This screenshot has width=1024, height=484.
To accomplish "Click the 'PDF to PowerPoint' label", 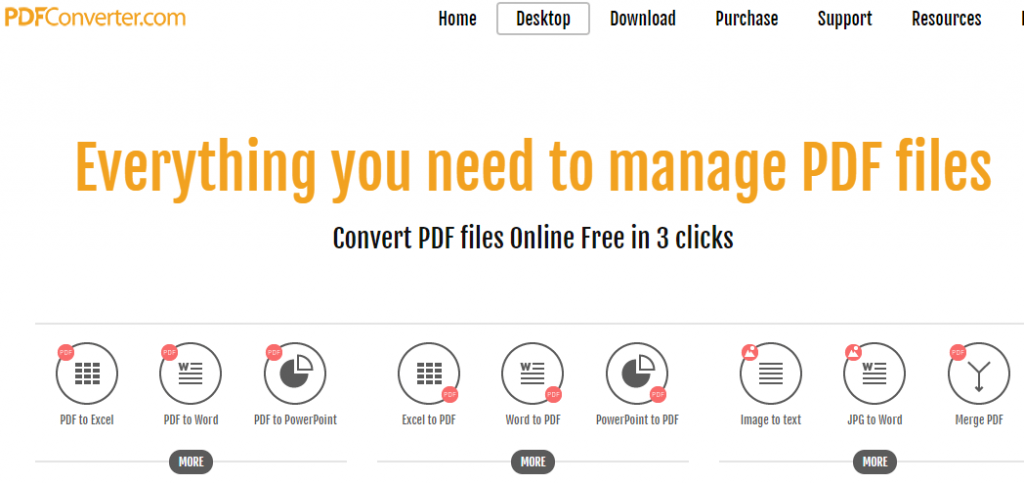I will (295, 420).
